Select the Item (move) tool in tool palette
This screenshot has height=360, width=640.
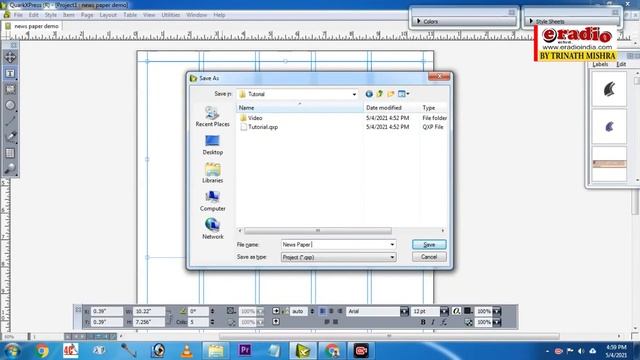pos(10,57)
